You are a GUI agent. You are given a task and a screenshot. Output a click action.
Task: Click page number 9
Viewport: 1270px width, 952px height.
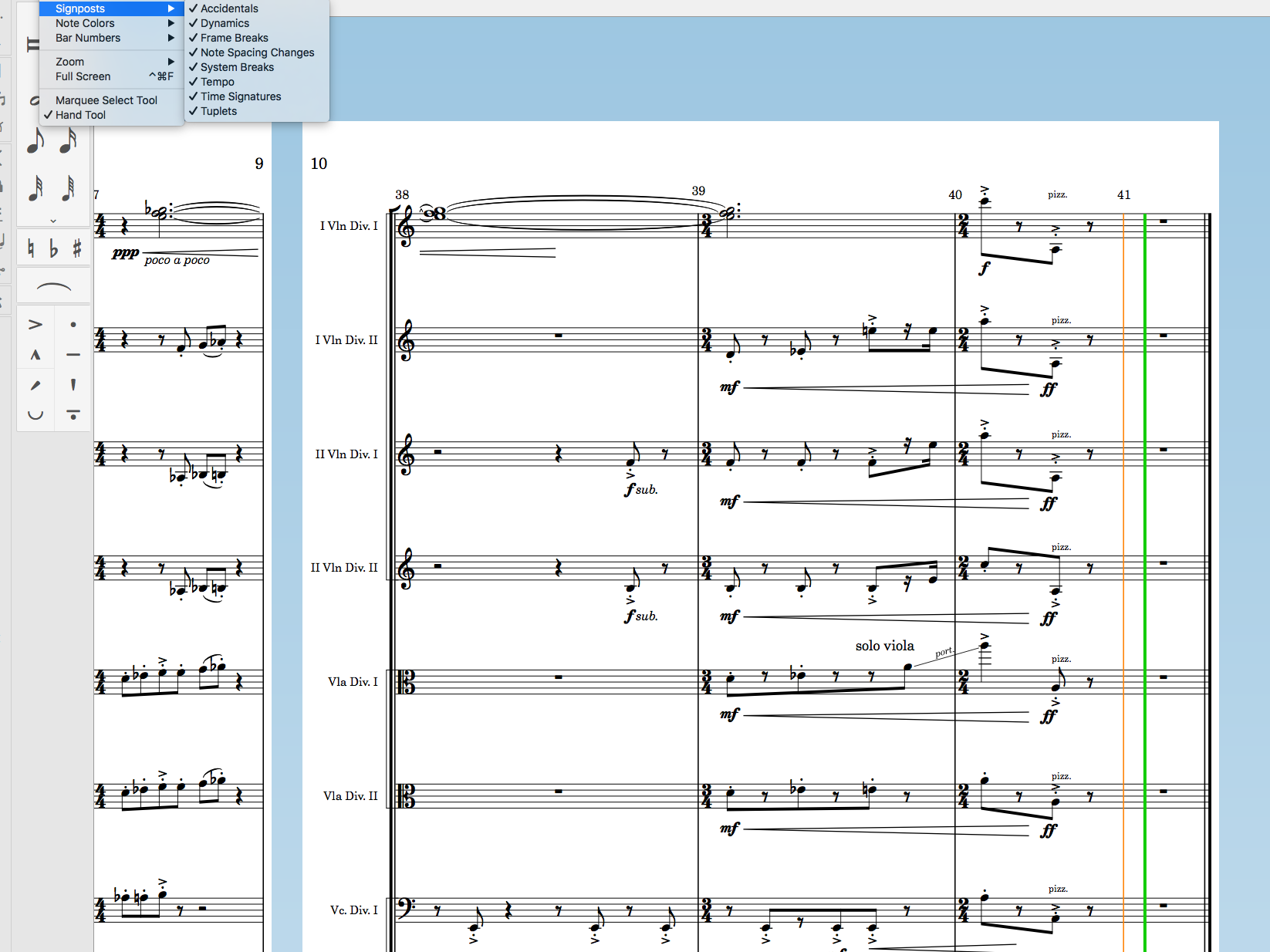259,164
